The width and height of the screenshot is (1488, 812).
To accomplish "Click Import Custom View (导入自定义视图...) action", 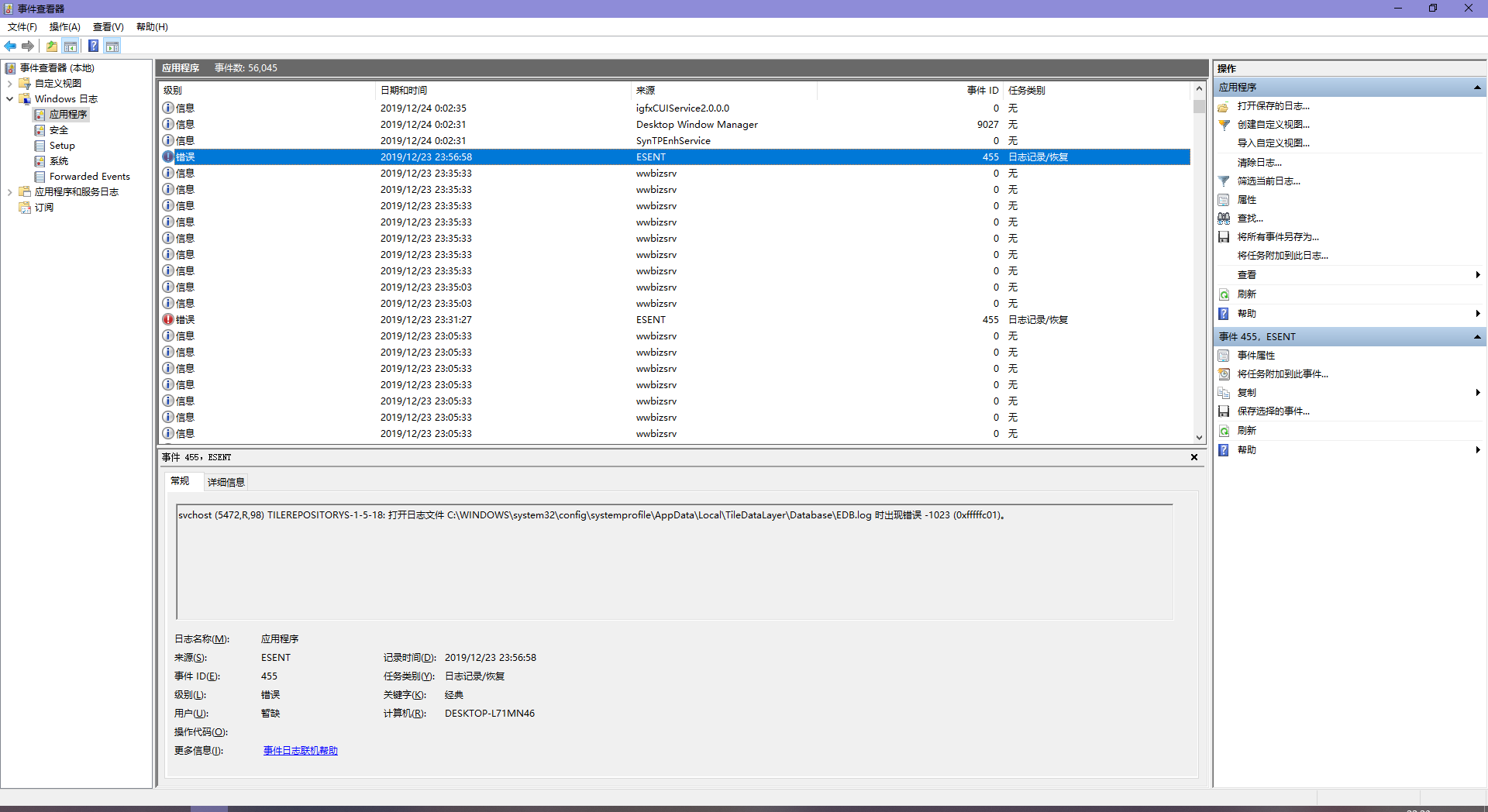I will tap(1273, 143).
